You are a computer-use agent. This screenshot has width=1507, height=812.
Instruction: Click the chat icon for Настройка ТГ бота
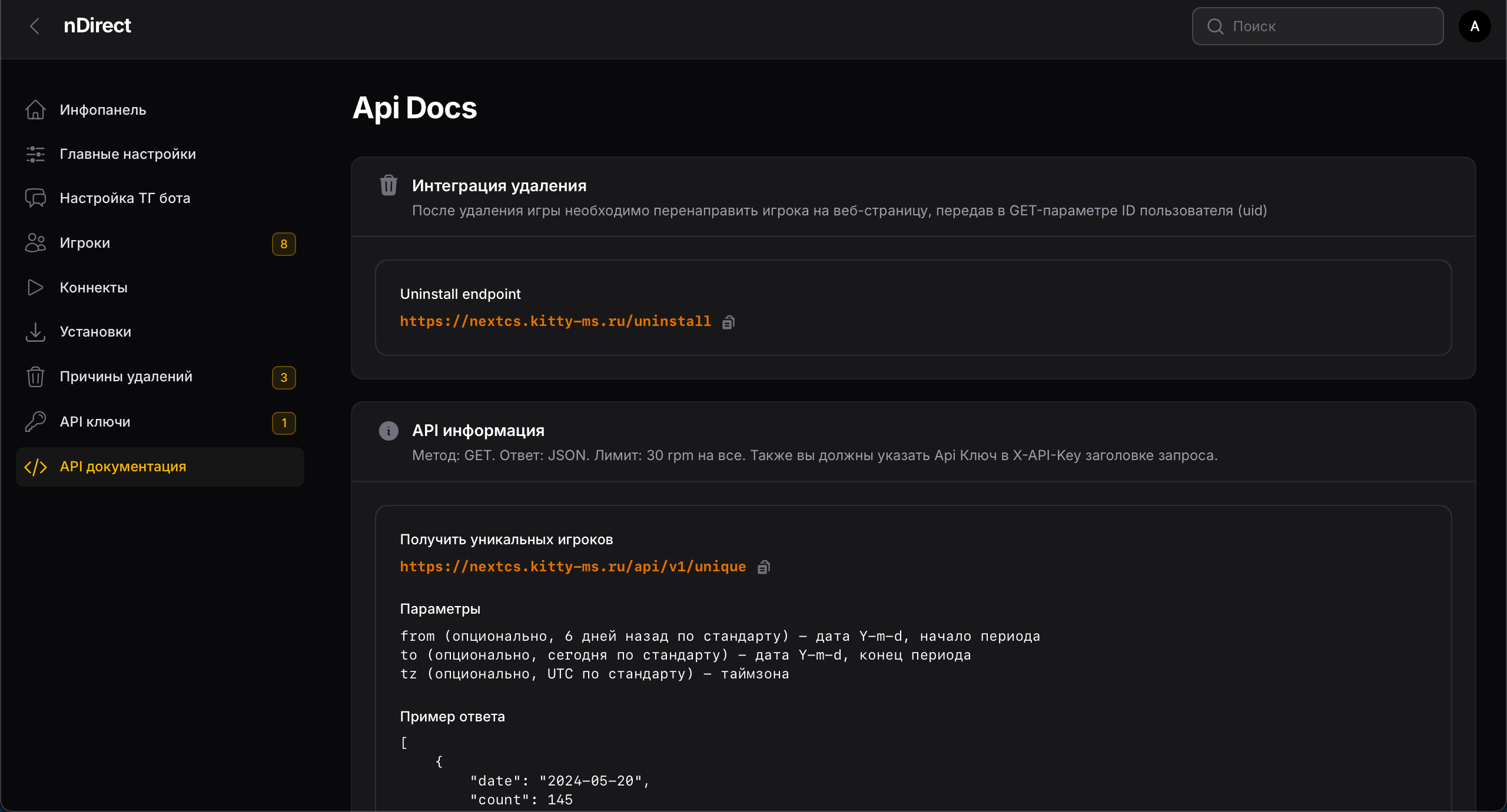[x=35, y=198]
